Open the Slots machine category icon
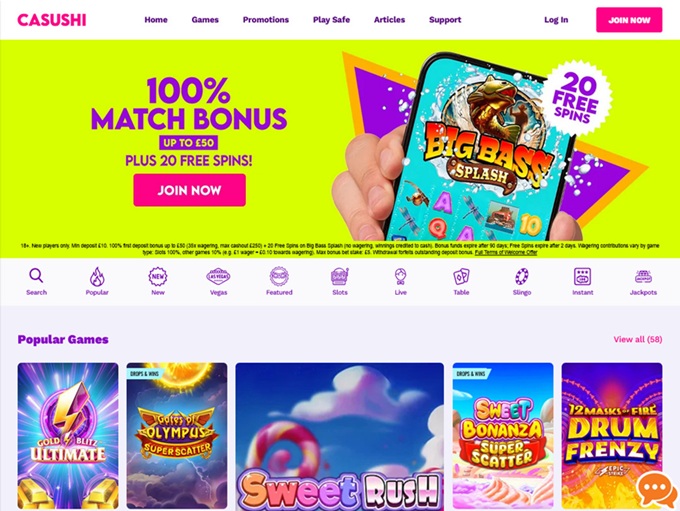 340,276
